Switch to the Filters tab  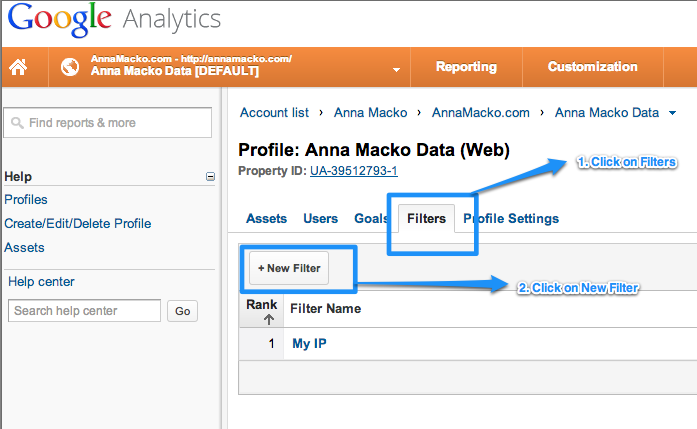(426, 218)
